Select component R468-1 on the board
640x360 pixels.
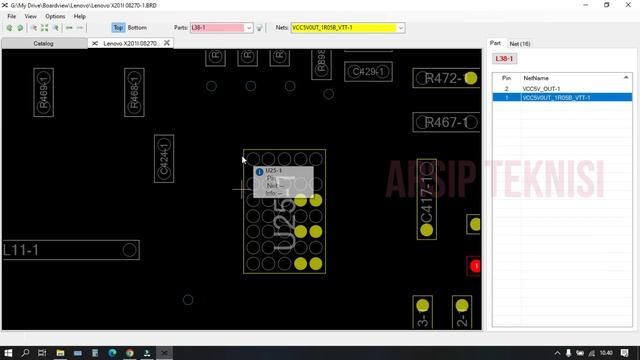click(134, 92)
